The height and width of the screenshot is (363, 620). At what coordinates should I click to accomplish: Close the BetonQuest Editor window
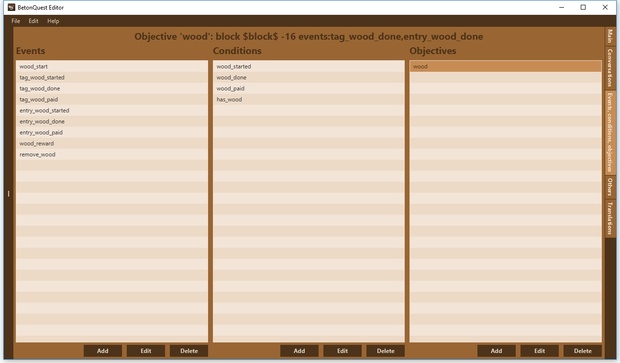click(605, 7)
